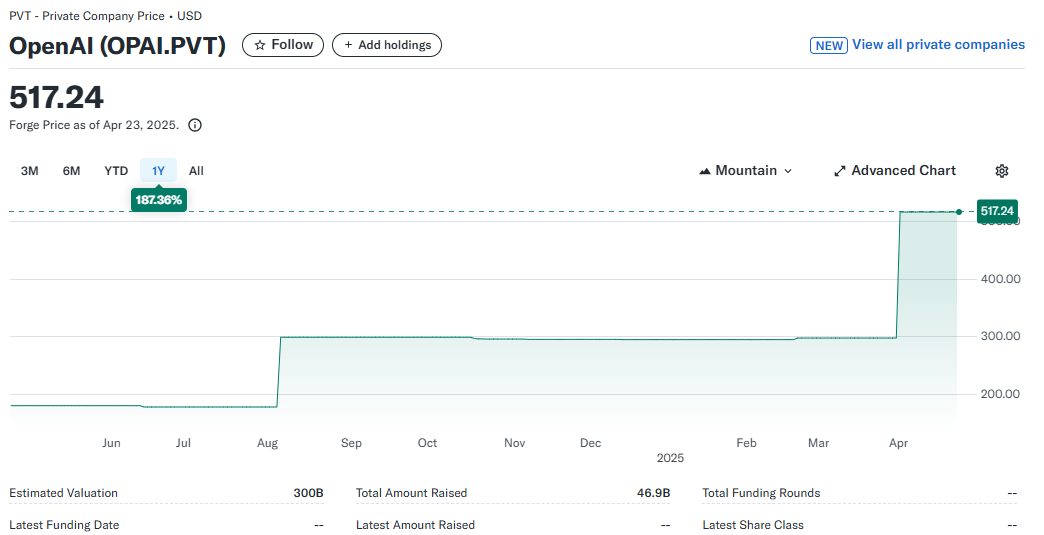Switch to the All range tab
This screenshot has height=535, width=1044.
pos(196,171)
